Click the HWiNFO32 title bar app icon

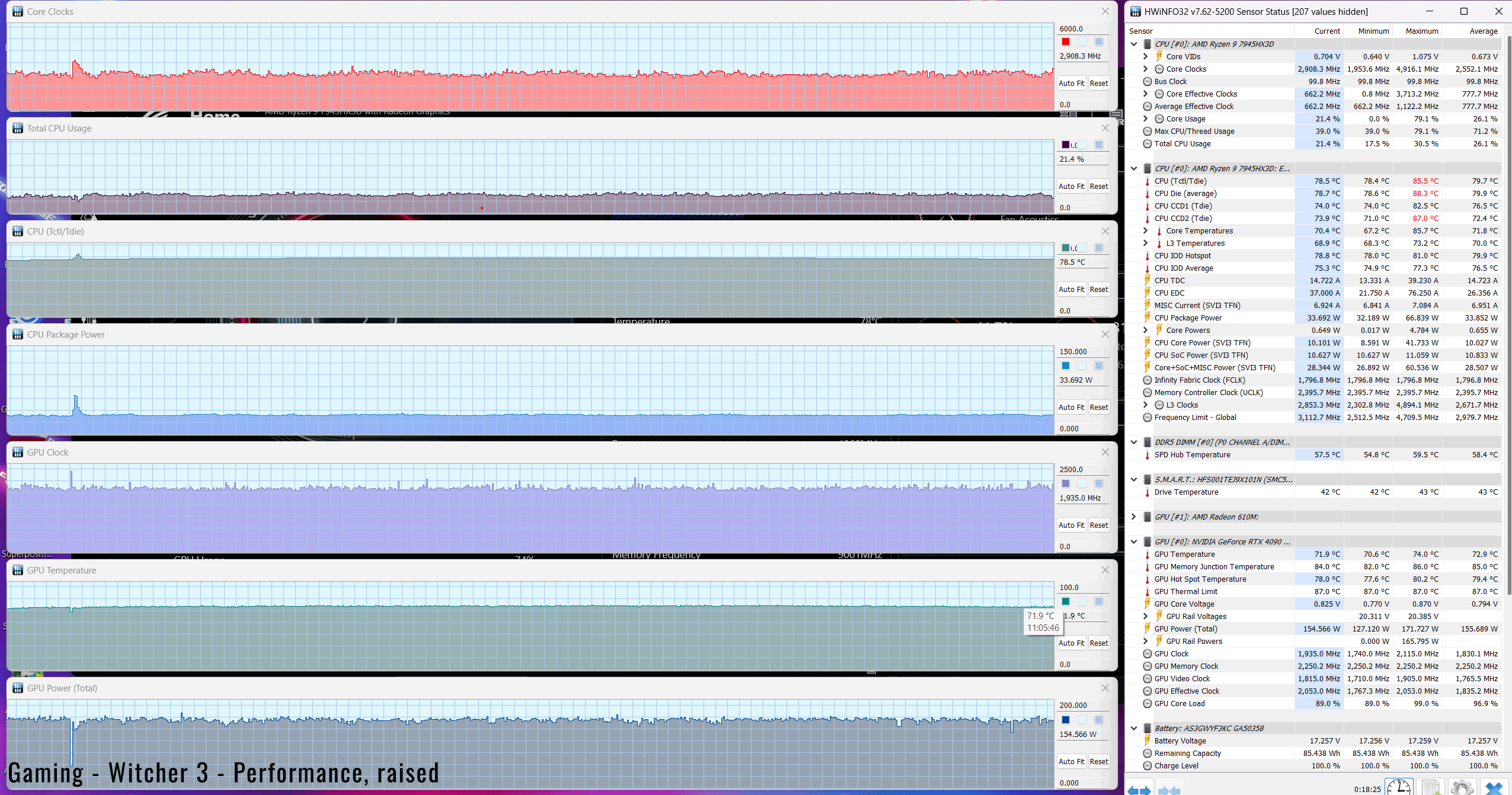(1135, 11)
